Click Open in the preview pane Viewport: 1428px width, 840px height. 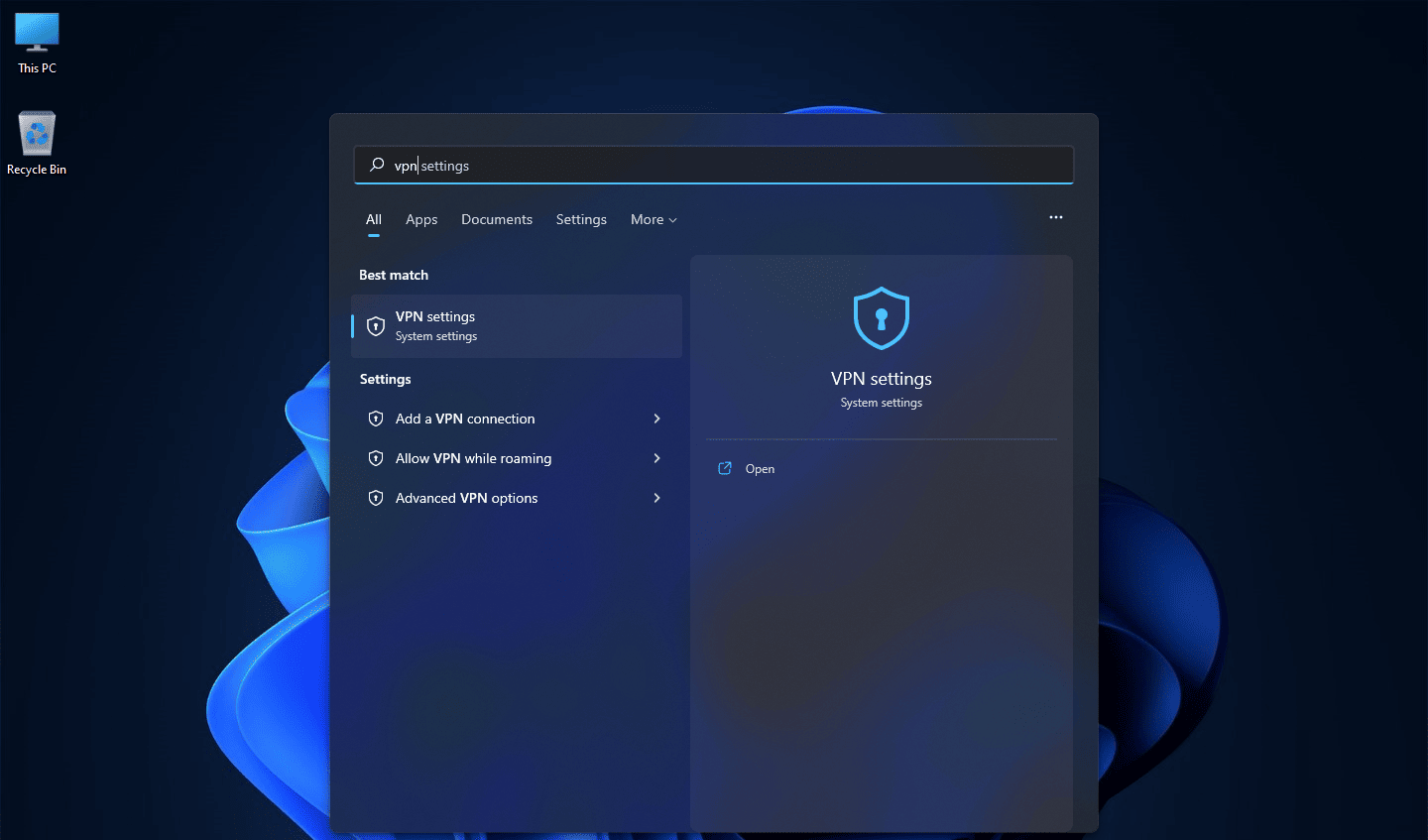[760, 468]
